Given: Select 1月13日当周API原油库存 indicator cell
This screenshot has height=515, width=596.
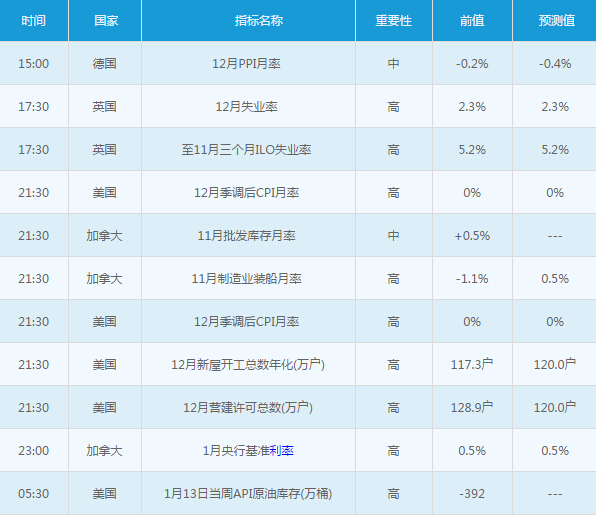Looking at the screenshot, I should tap(249, 493).
